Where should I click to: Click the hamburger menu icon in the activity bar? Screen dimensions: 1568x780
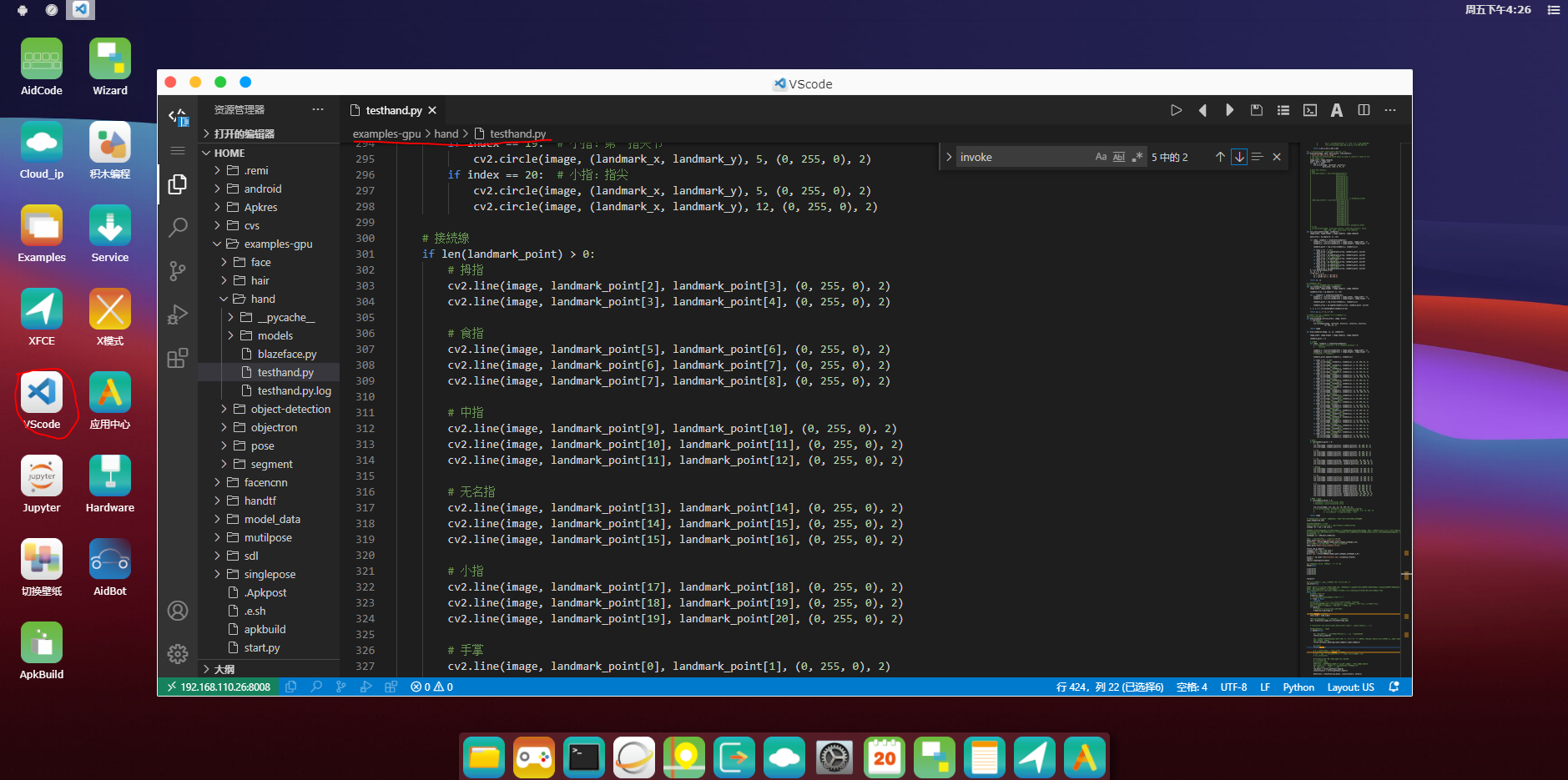click(x=178, y=150)
